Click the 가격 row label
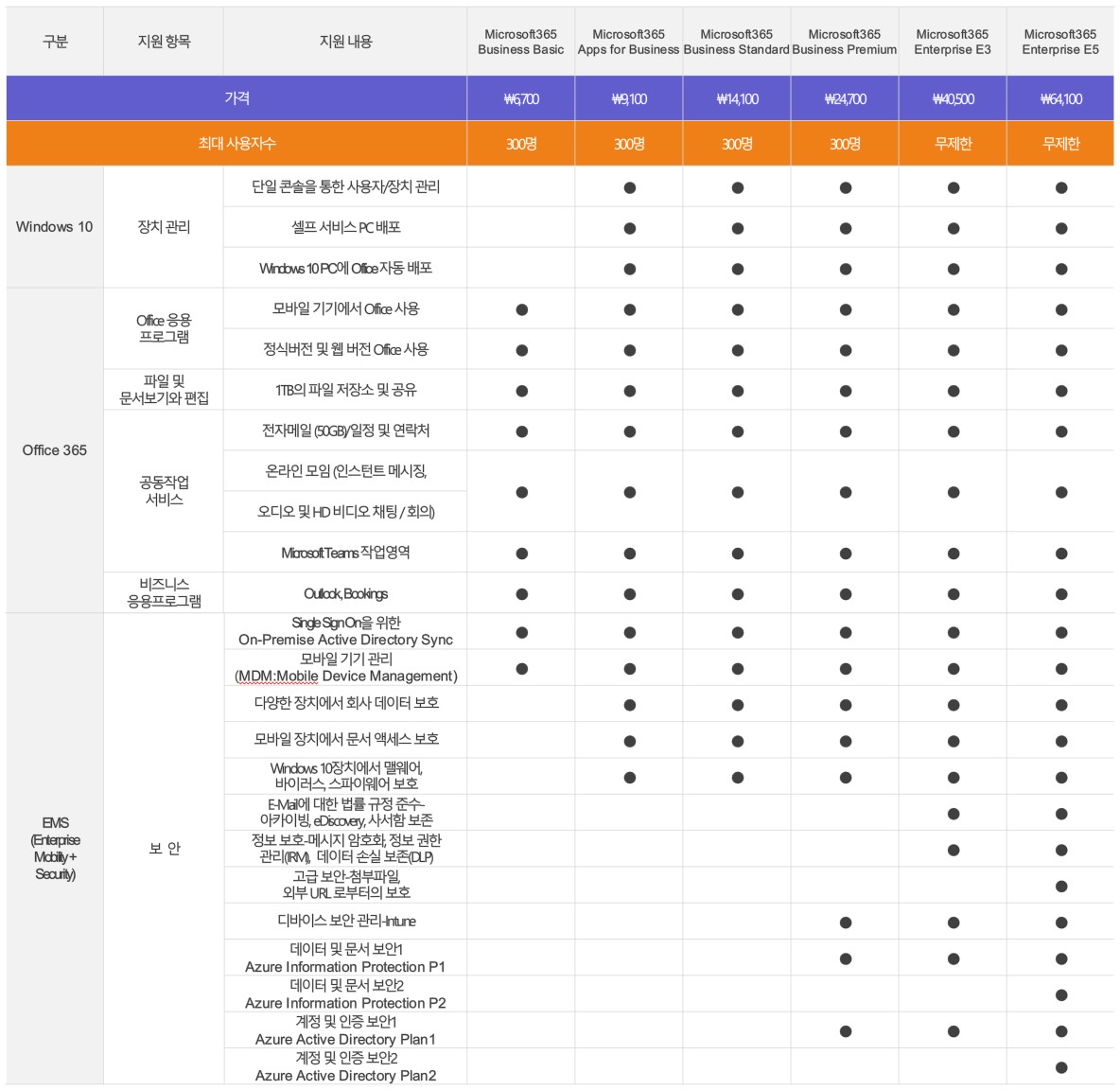 coord(236,97)
